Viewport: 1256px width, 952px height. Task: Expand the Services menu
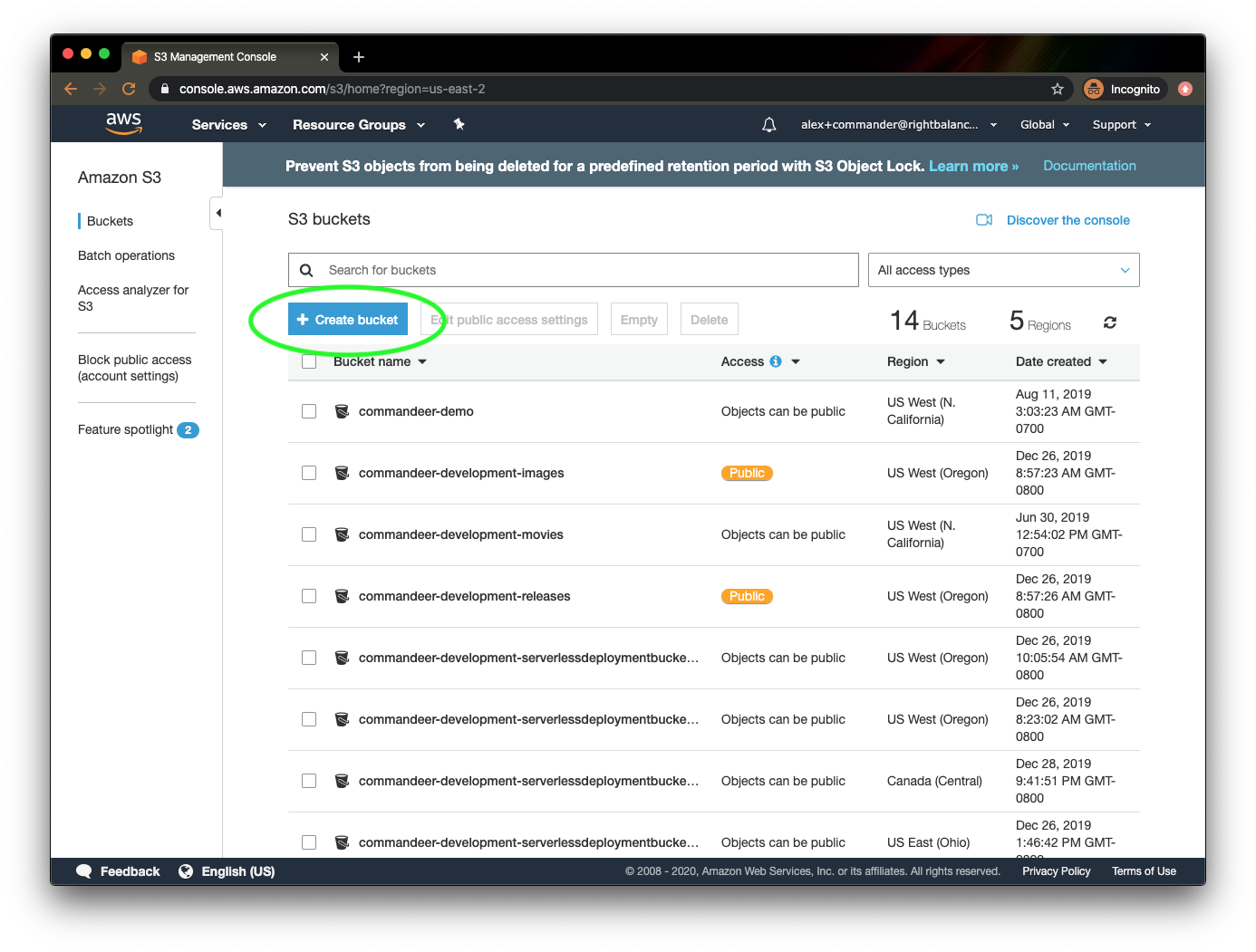coord(229,125)
